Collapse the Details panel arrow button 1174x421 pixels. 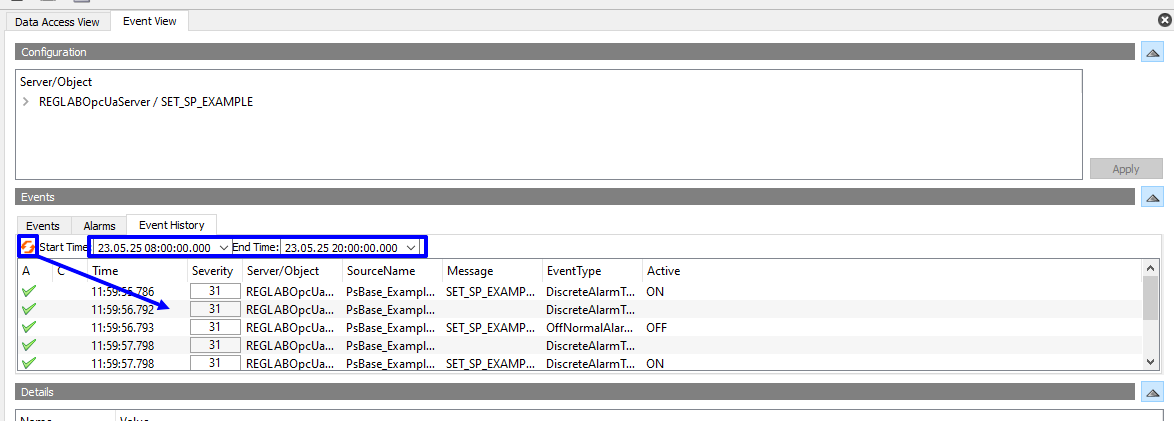tap(1152, 392)
